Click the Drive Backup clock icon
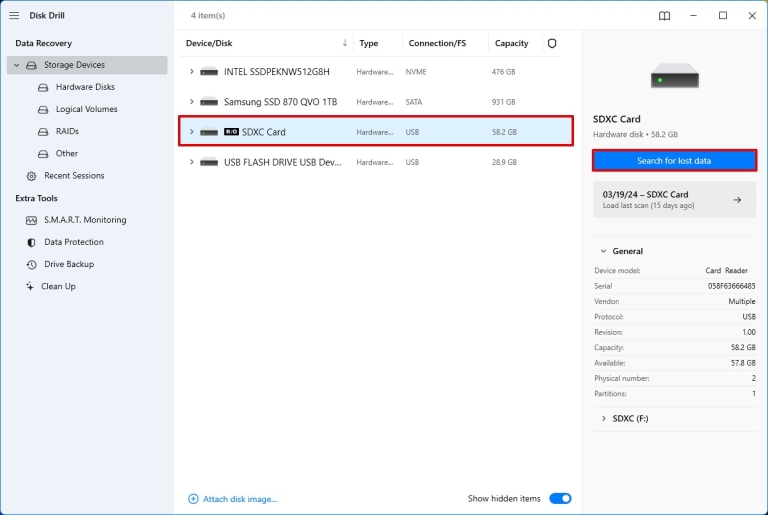The image size is (768, 515). 31,265
